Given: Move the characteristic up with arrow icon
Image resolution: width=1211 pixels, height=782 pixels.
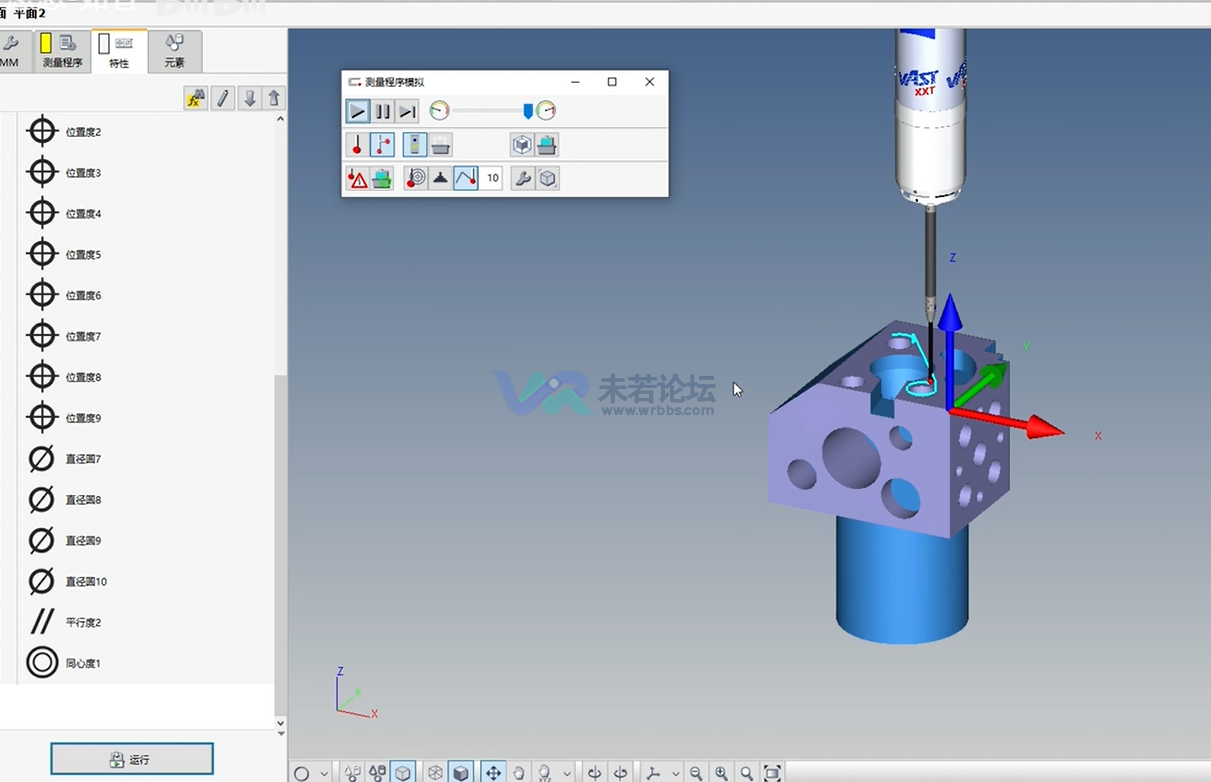Looking at the screenshot, I should point(275,98).
